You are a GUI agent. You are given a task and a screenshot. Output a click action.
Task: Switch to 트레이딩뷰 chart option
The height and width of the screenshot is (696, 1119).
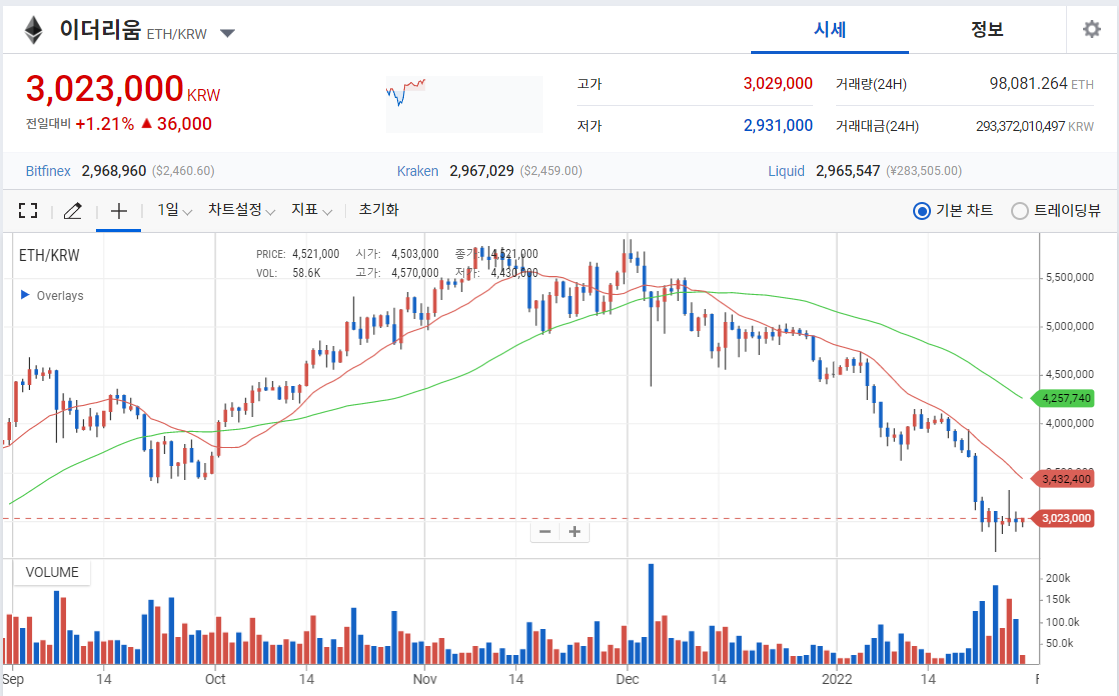click(x=1020, y=211)
